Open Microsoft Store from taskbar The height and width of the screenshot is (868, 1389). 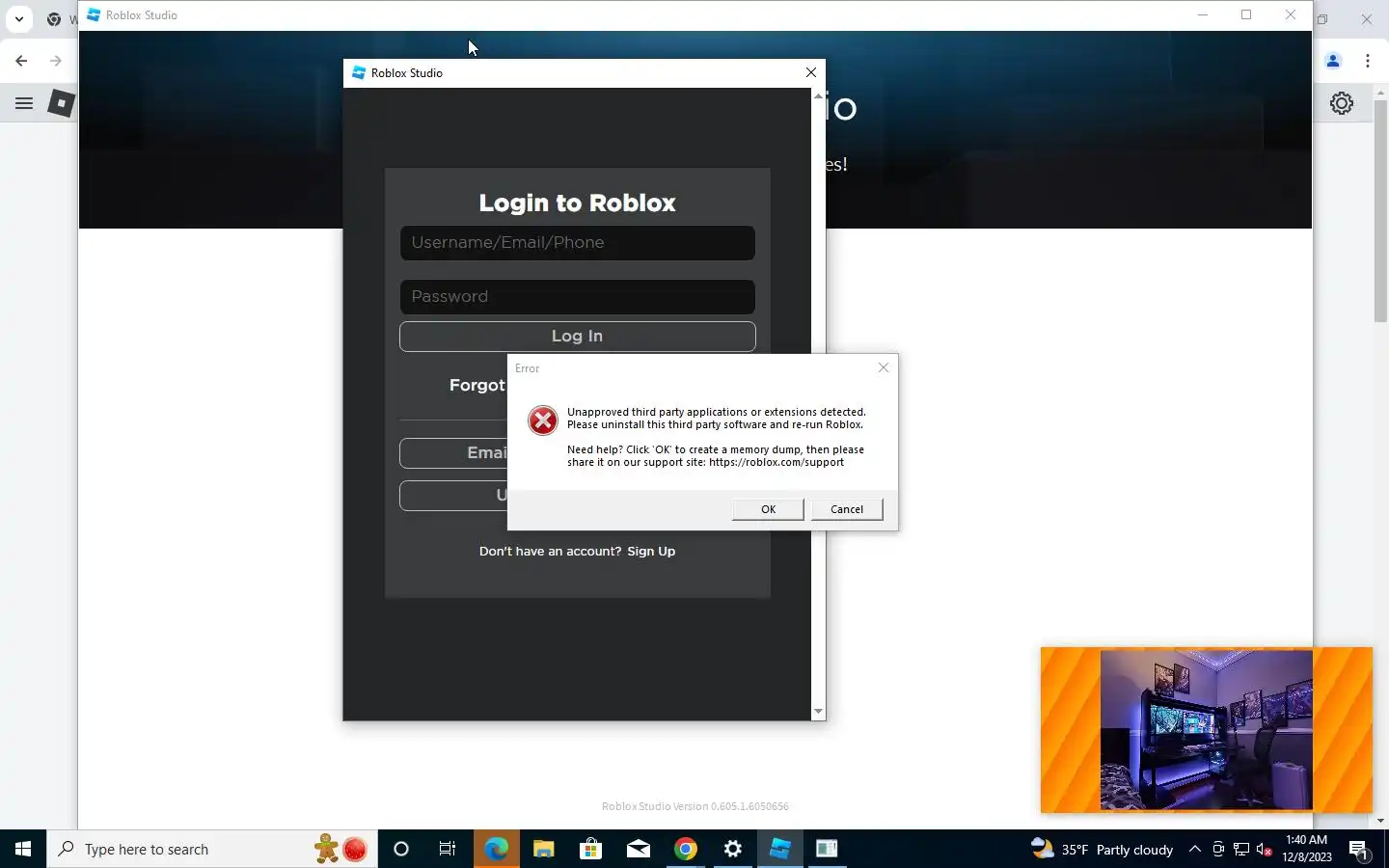pos(590,849)
